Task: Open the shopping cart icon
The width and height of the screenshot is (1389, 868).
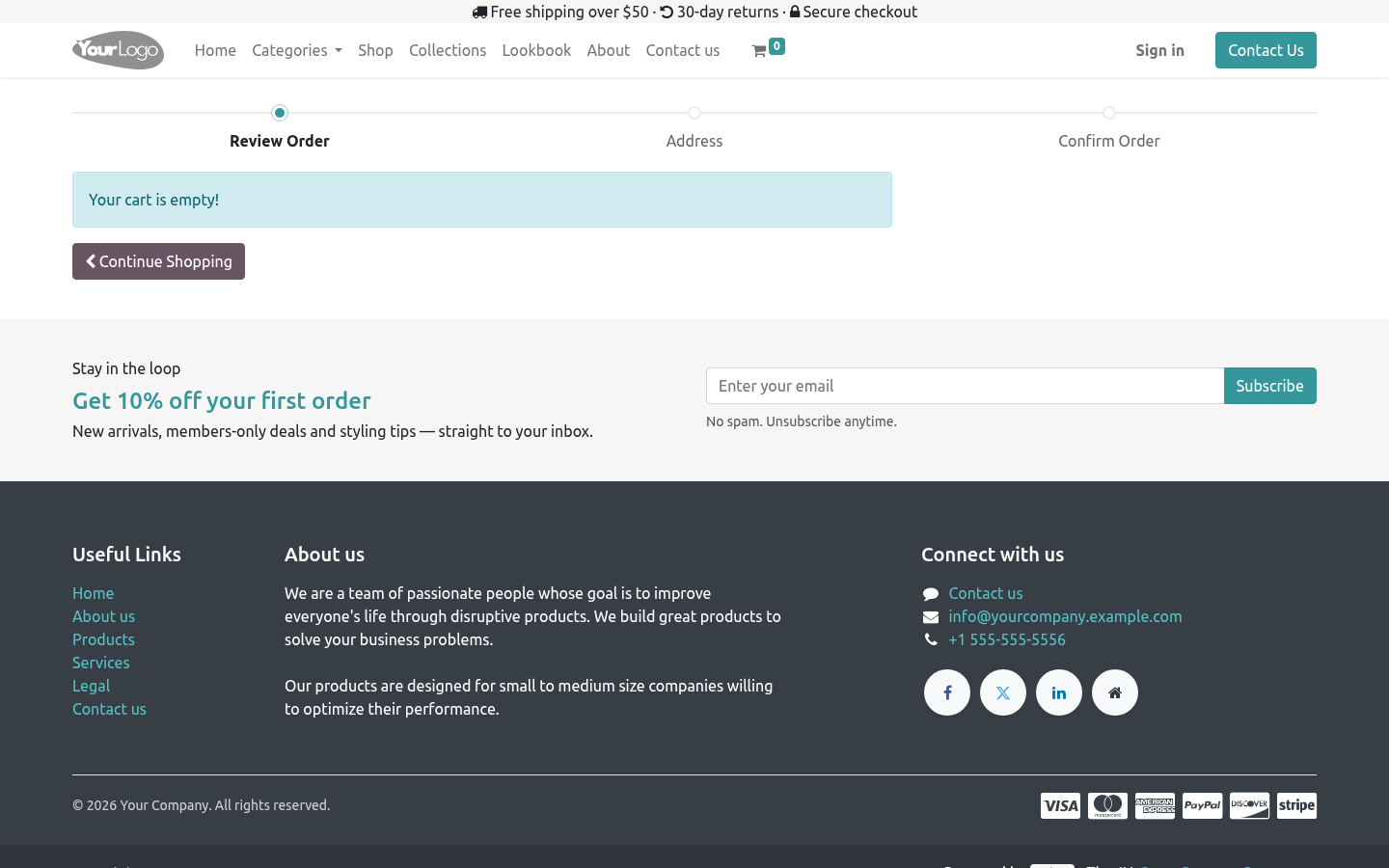Action: click(x=768, y=49)
